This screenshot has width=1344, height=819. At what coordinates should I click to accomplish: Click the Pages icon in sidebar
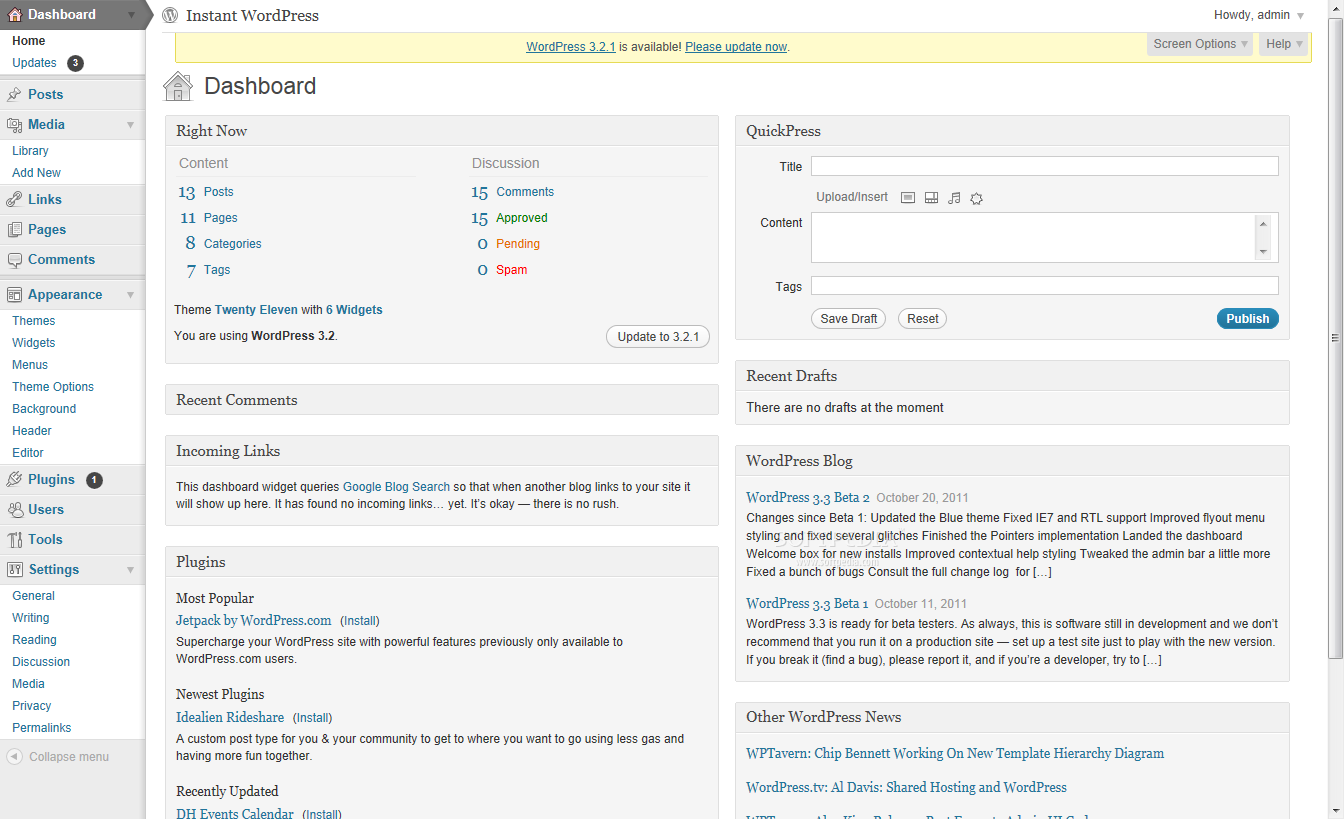click(15, 229)
